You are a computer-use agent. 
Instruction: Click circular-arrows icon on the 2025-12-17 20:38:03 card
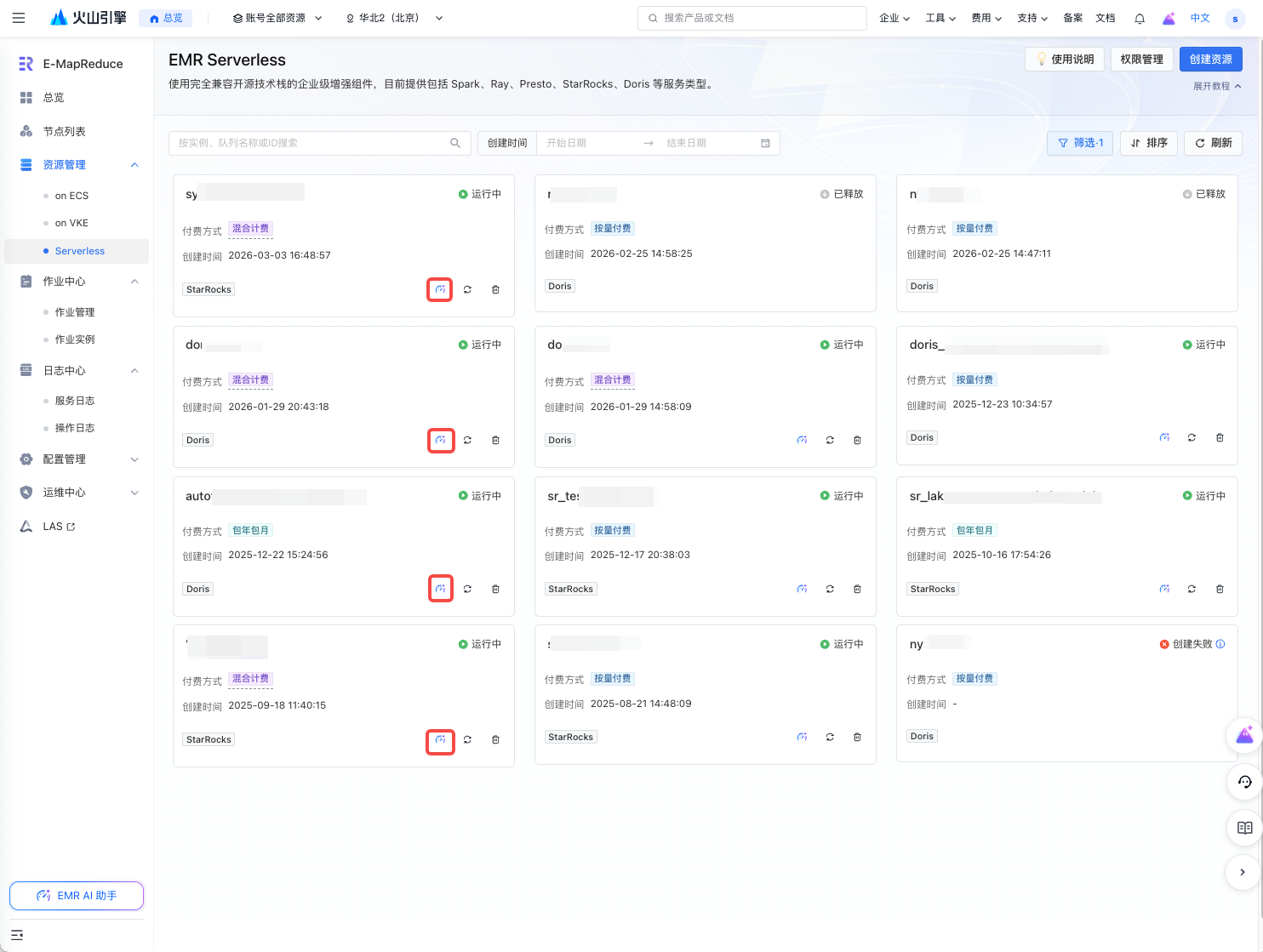point(830,589)
